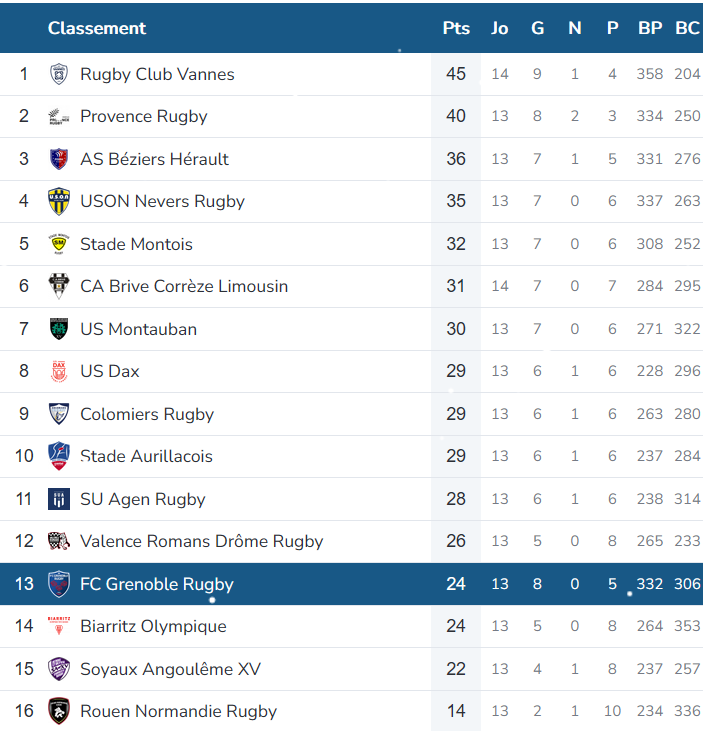Click the USON Nevers yellow-blue crest
The width and height of the screenshot is (703, 731).
pos(59,201)
